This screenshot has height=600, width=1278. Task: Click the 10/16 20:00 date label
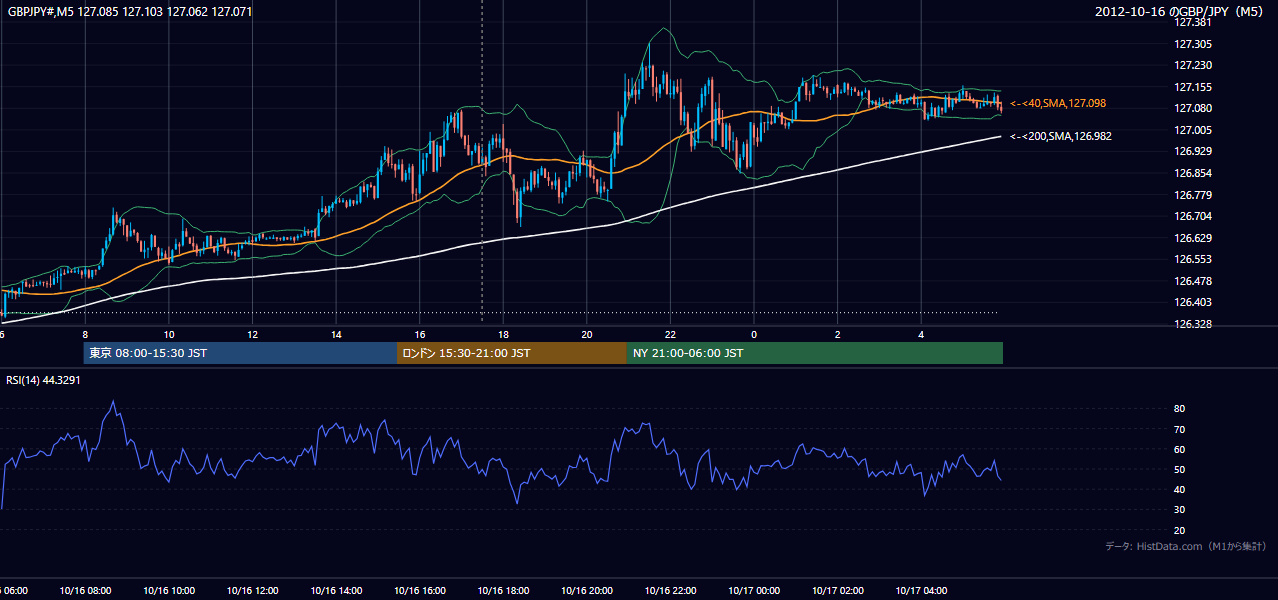tap(587, 591)
